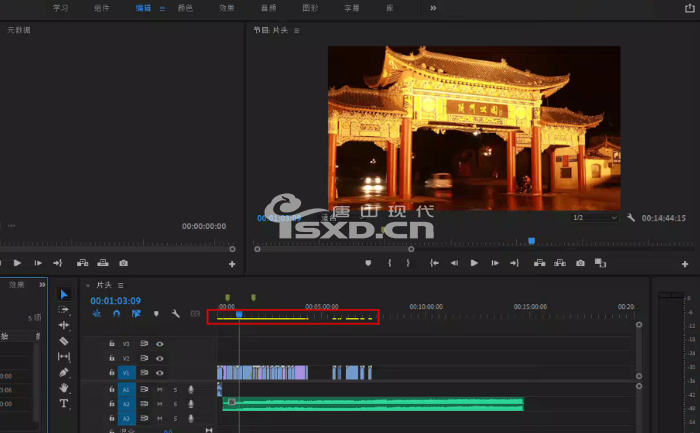Play the Source Monitor clip

pyautogui.click(x=17, y=263)
